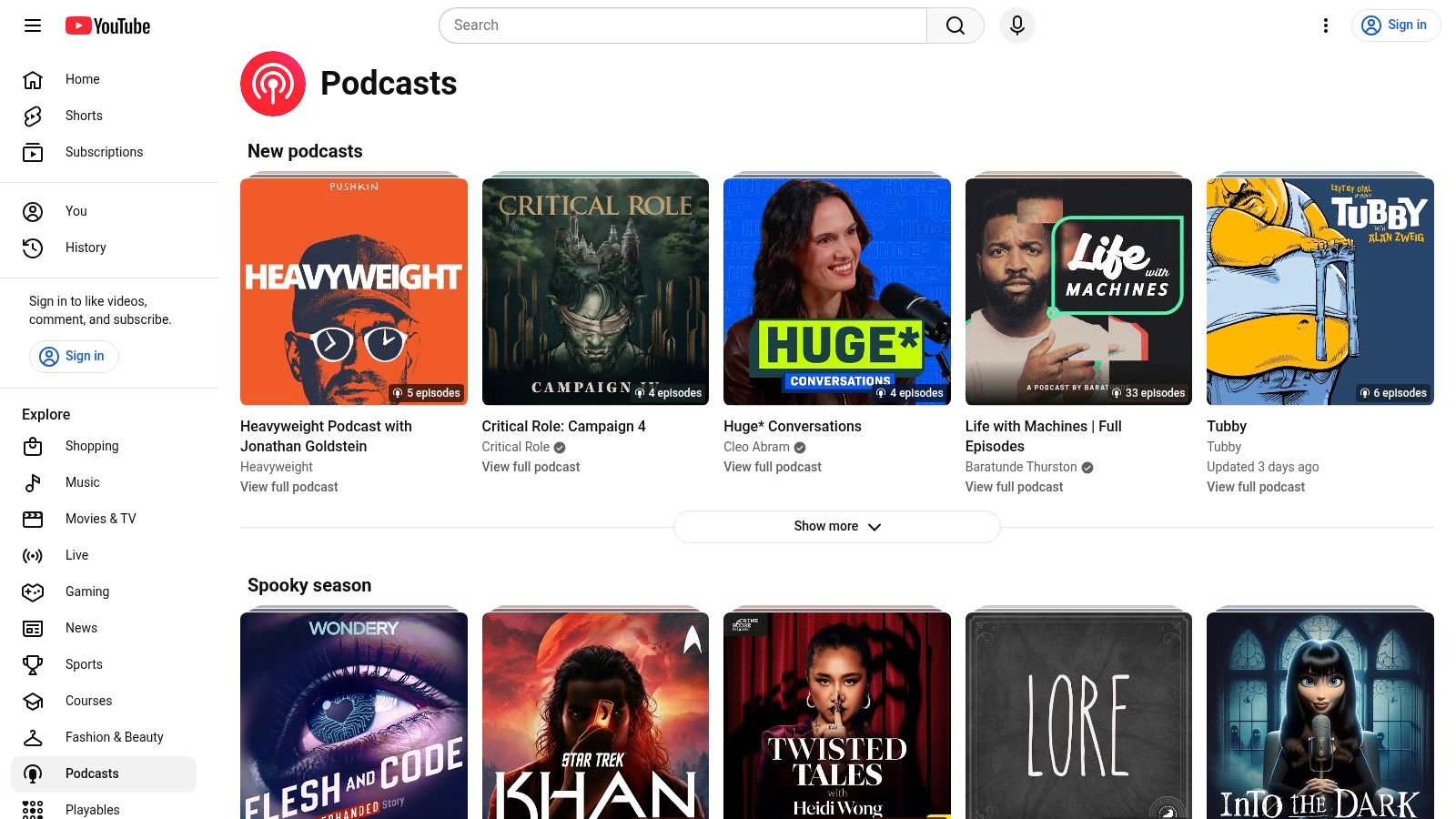Click the YouTube logo
The image size is (1456, 819).
(x=107, y=25)
